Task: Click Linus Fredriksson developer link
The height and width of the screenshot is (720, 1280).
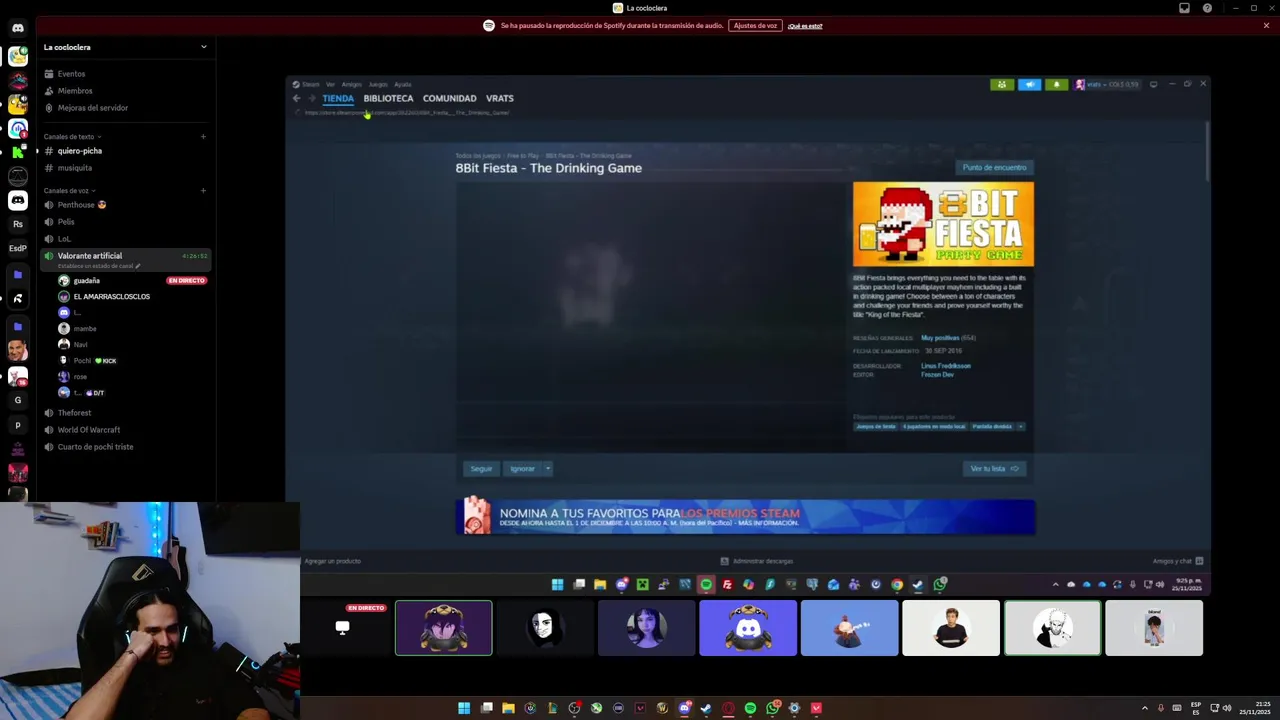Action: (946, 366)
